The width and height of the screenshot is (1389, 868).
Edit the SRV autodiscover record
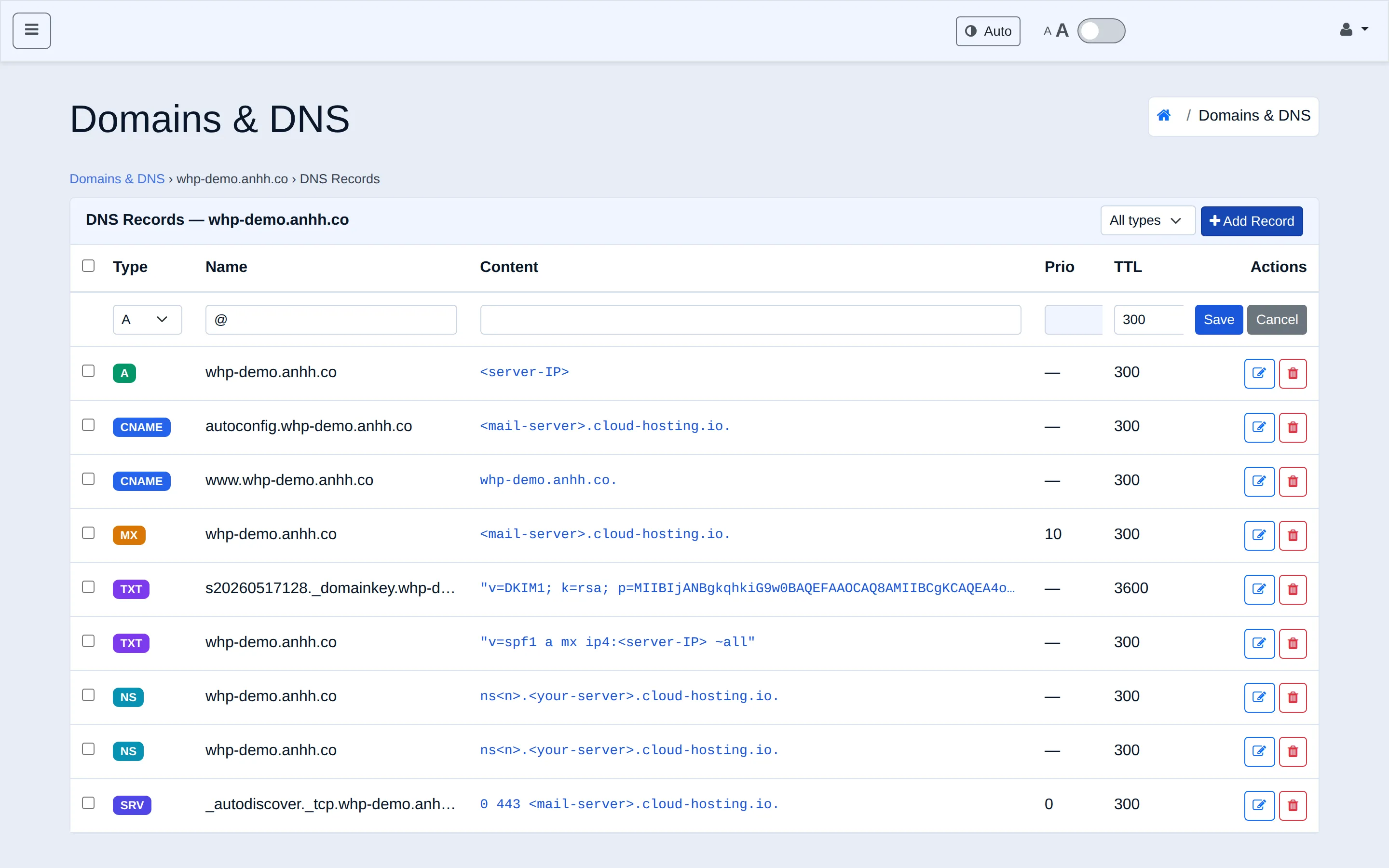point(1259,805)
